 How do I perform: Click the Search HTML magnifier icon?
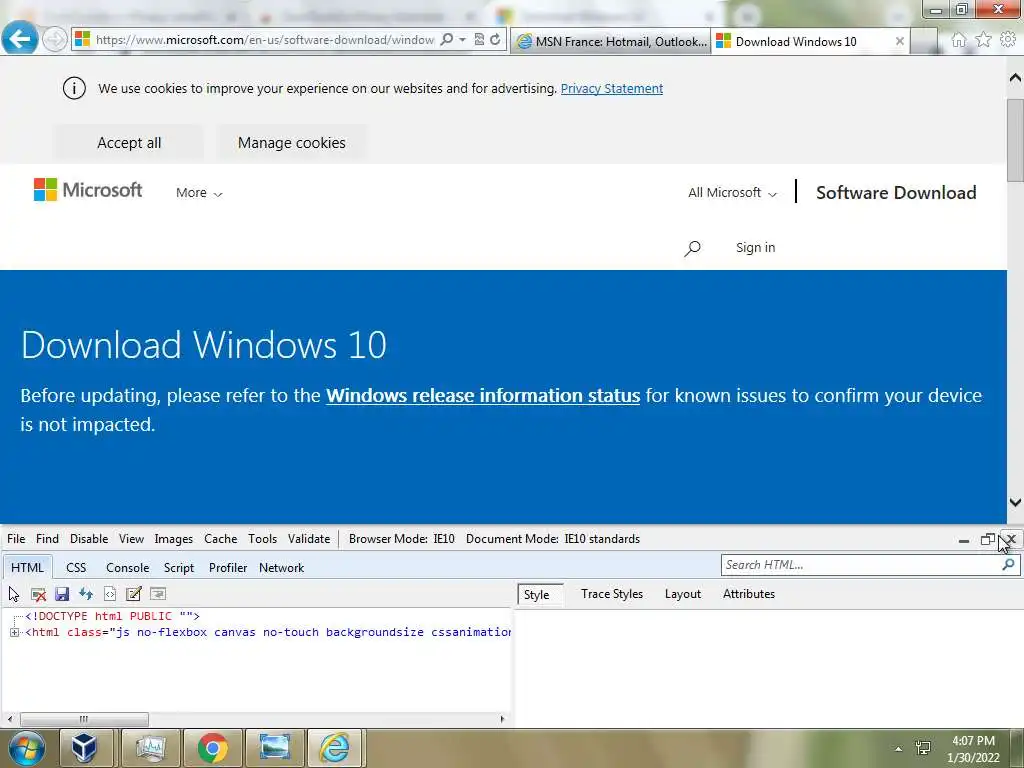coord(1008,564)
